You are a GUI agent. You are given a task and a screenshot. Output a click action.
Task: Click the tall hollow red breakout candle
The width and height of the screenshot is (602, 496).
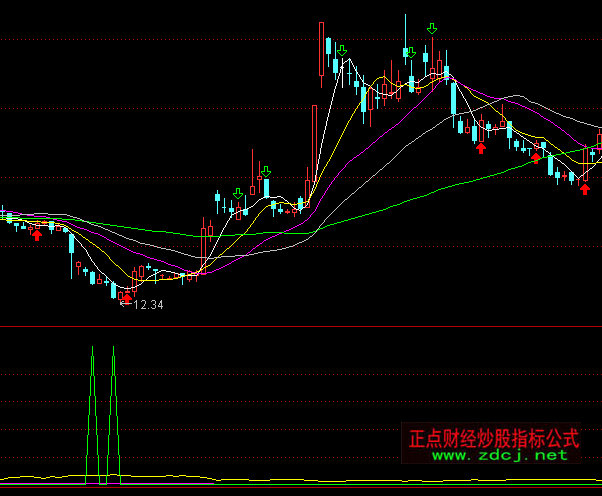pyautogui.click(x=313, y=145)
